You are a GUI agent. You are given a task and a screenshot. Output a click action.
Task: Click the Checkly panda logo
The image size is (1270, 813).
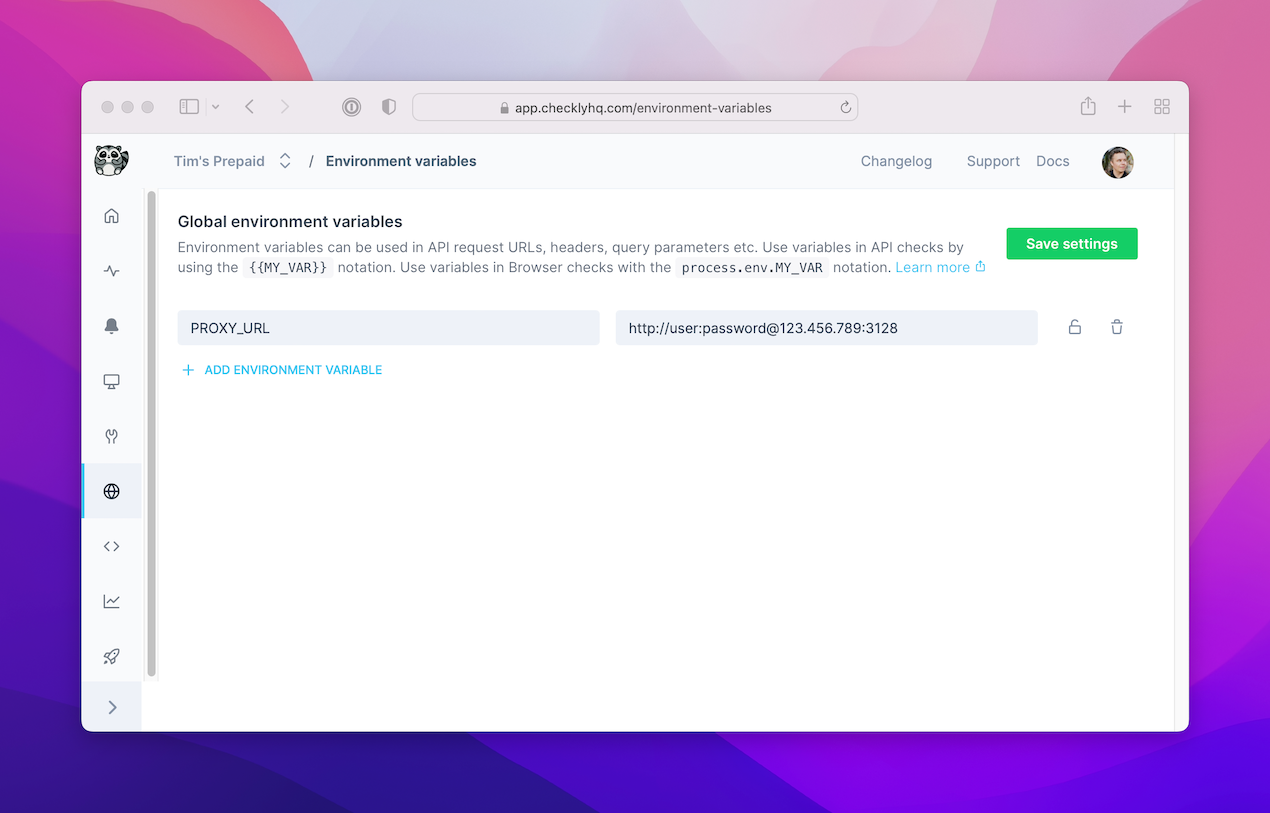(x=111, y=160)
